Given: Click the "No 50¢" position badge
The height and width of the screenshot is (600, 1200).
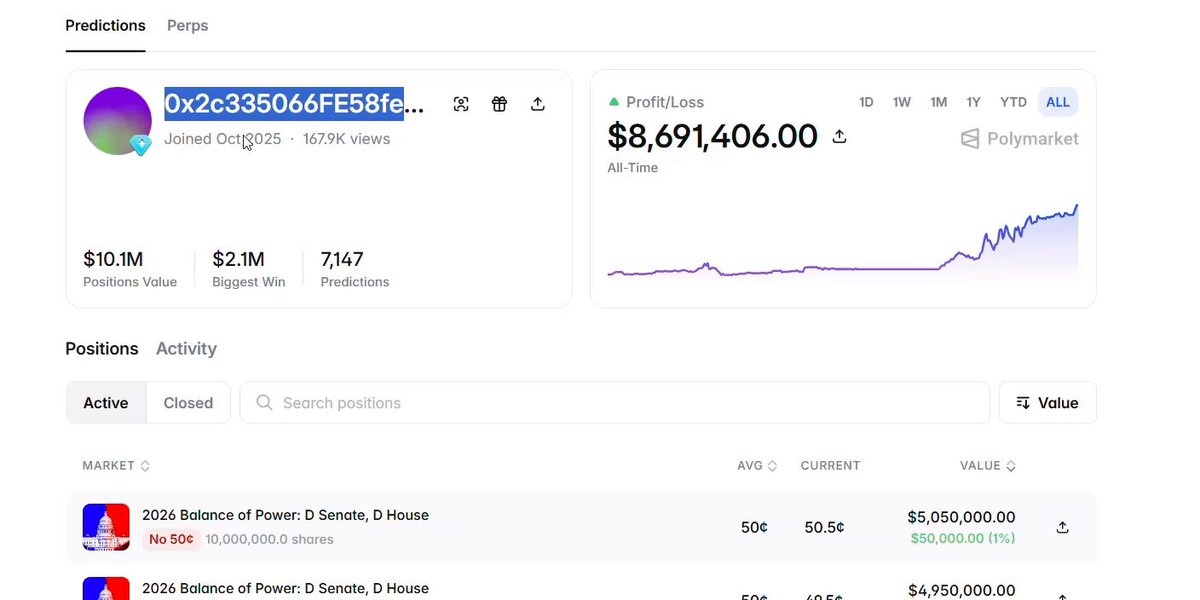Looking at the screenshot, I should coord(172,539).
